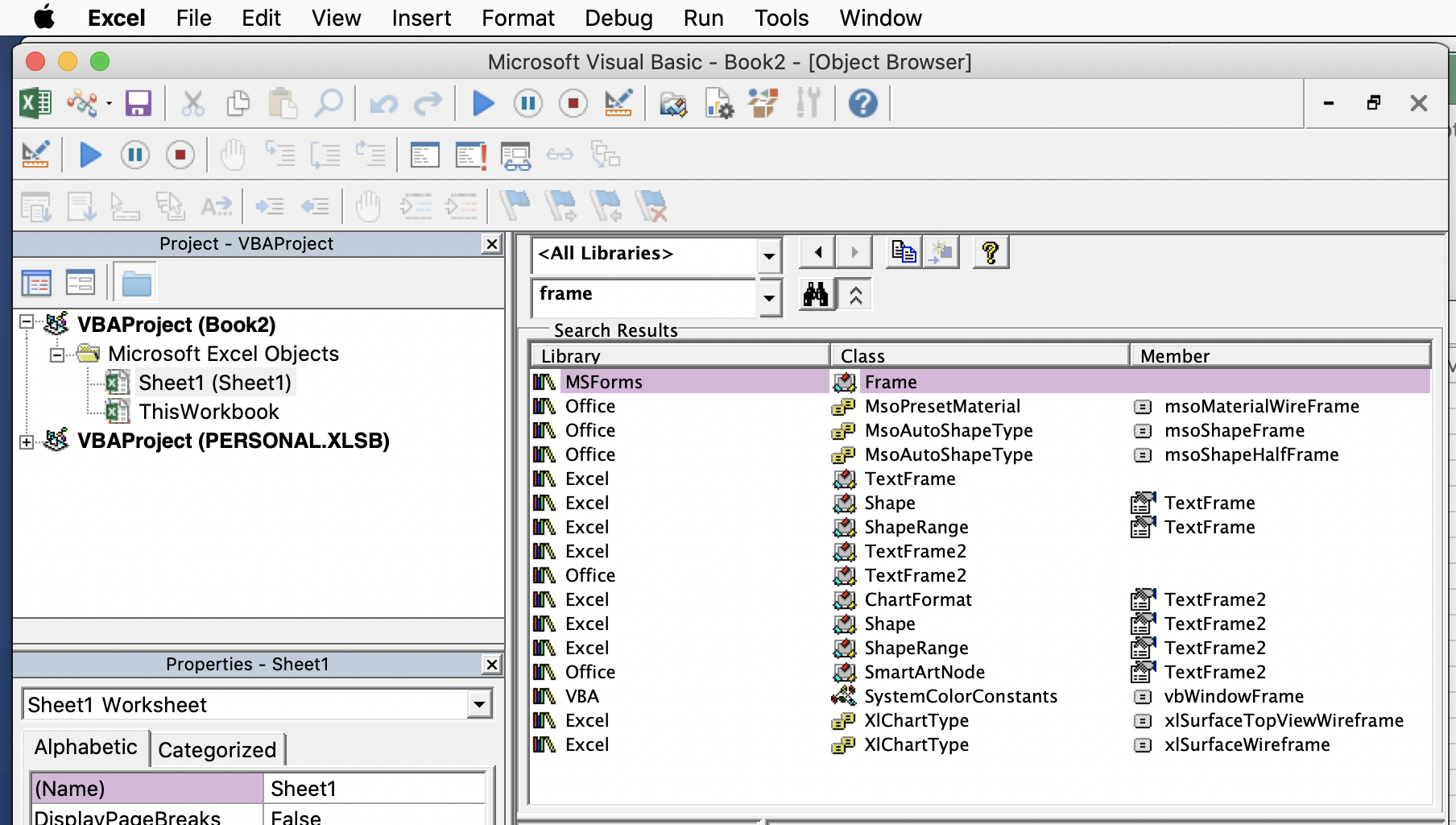
Task: Open the Locals Window icon
Action: 424,155
